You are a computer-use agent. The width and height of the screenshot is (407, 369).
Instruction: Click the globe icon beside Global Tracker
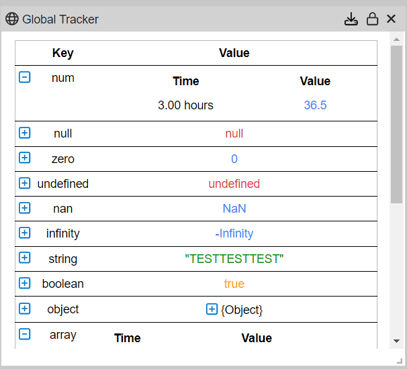(x=12, y=19)
